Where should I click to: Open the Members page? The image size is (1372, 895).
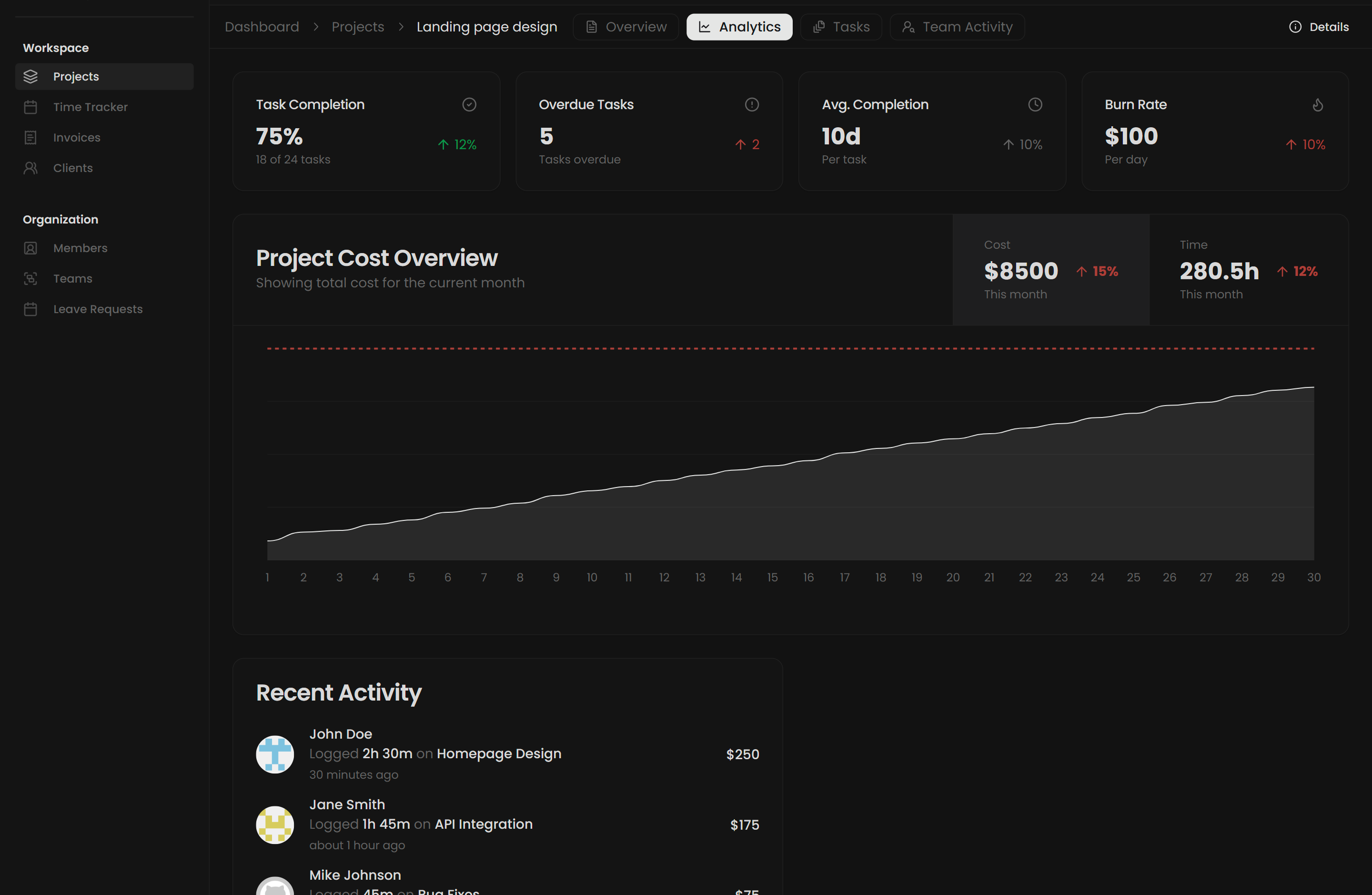[x=104, y=248]
